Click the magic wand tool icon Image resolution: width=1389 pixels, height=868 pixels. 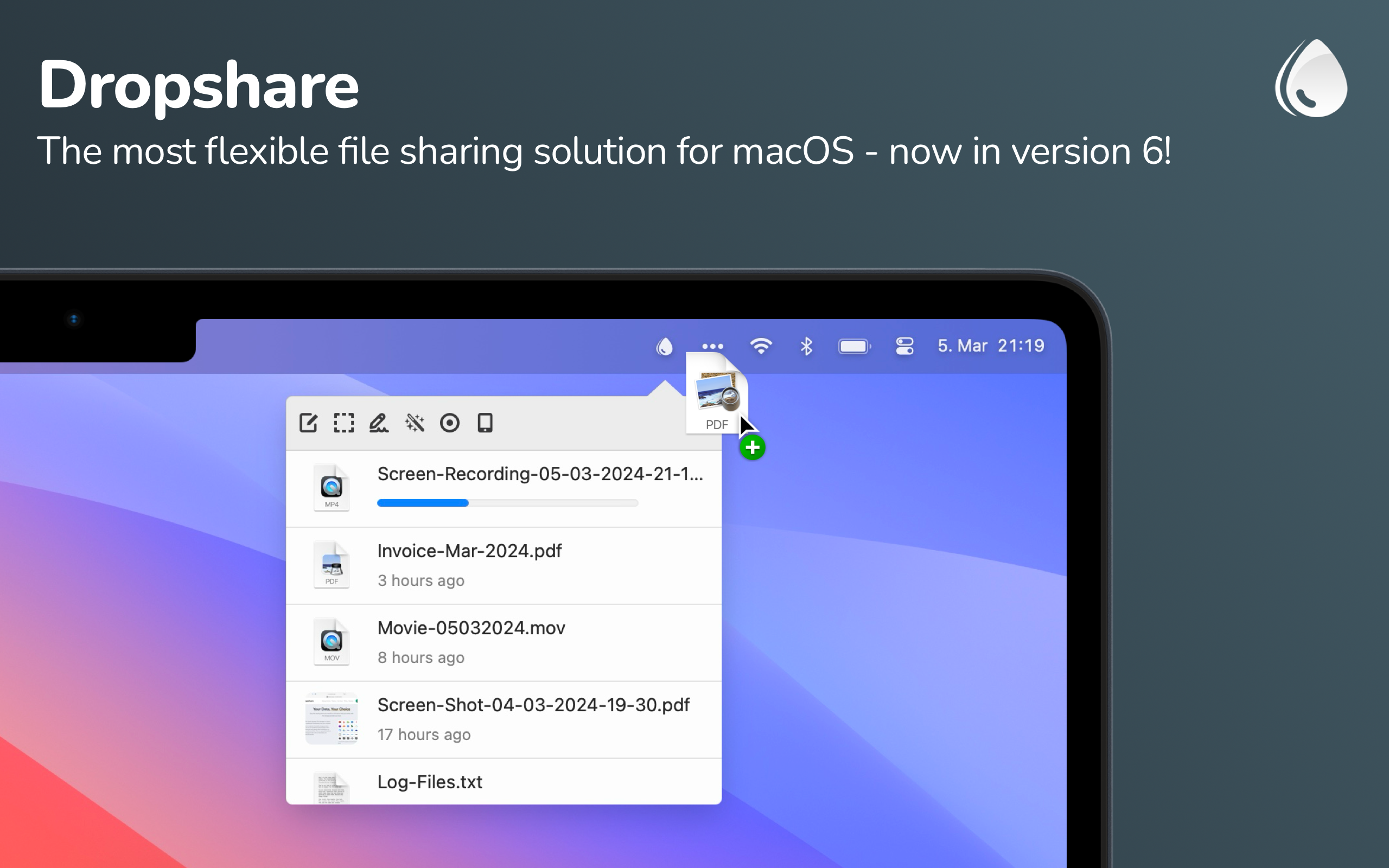point(415,423)
